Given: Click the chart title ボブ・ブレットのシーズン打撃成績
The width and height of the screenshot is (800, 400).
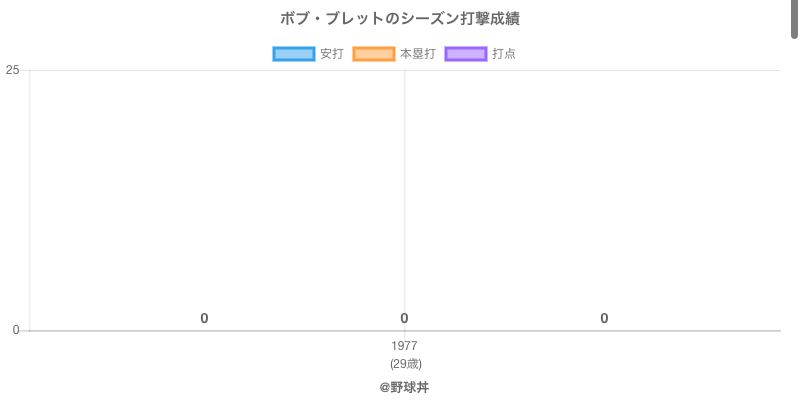Looking at the screenshot, I should point(400,19).
